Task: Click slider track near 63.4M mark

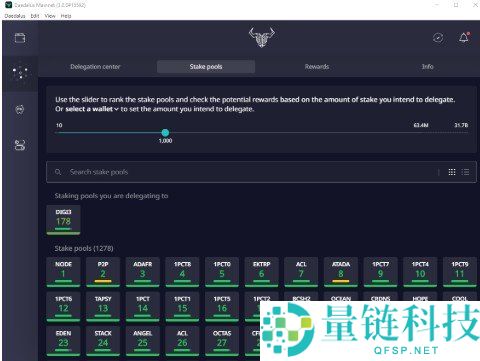Action: tap(421, 133)
